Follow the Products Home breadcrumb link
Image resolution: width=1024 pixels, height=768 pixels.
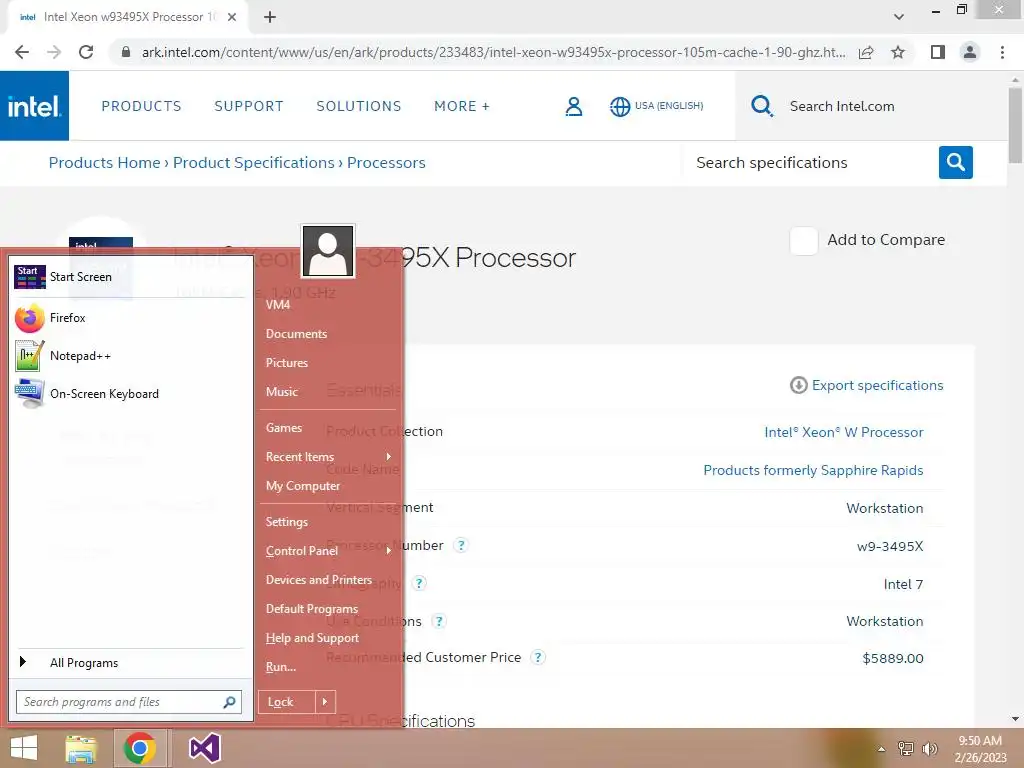coord(104,163)
